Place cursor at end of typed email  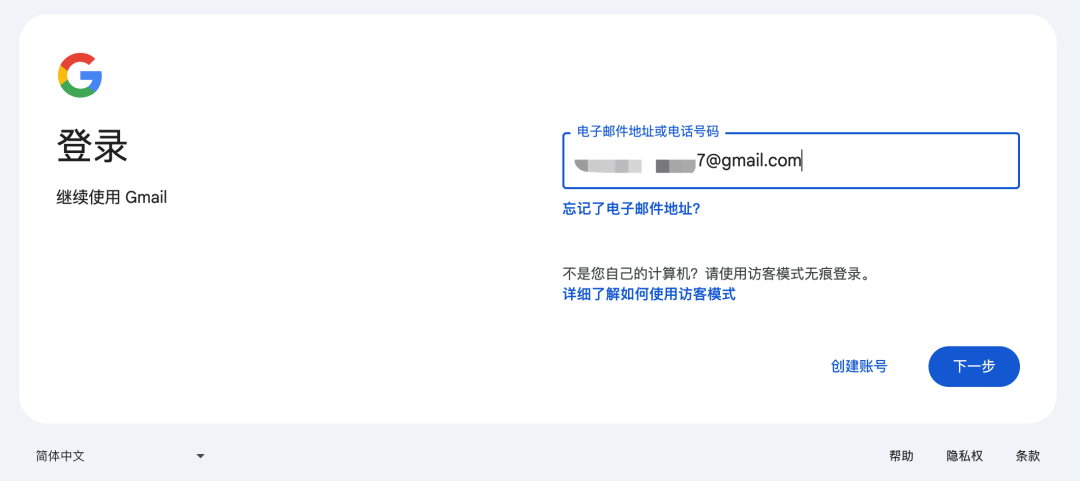[802, 161]
